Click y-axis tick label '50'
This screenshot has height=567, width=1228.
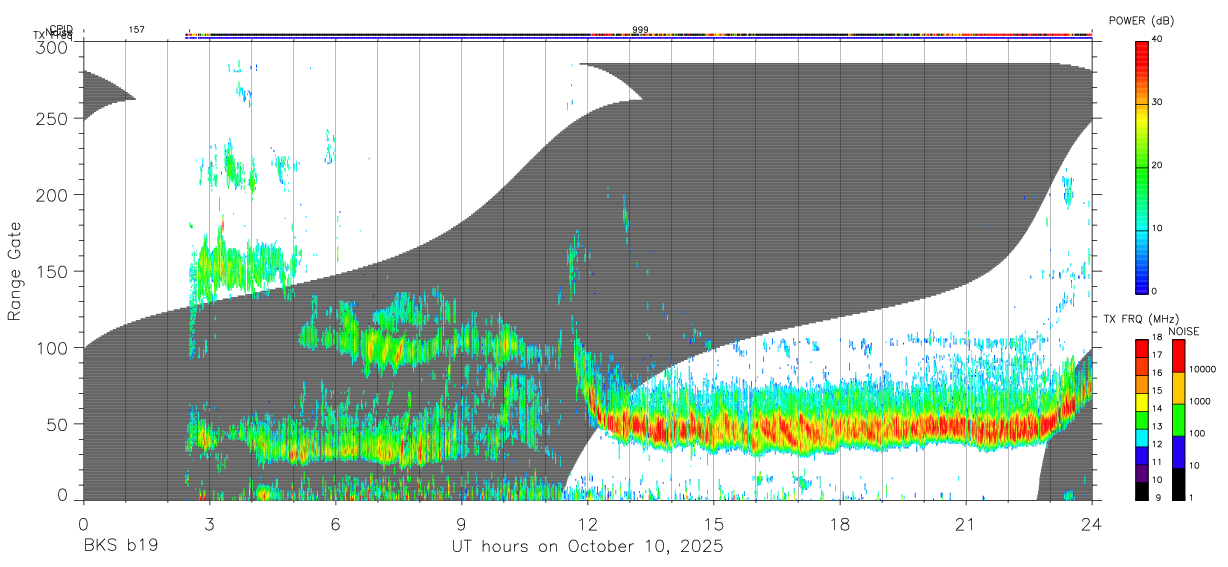point(58,424)
